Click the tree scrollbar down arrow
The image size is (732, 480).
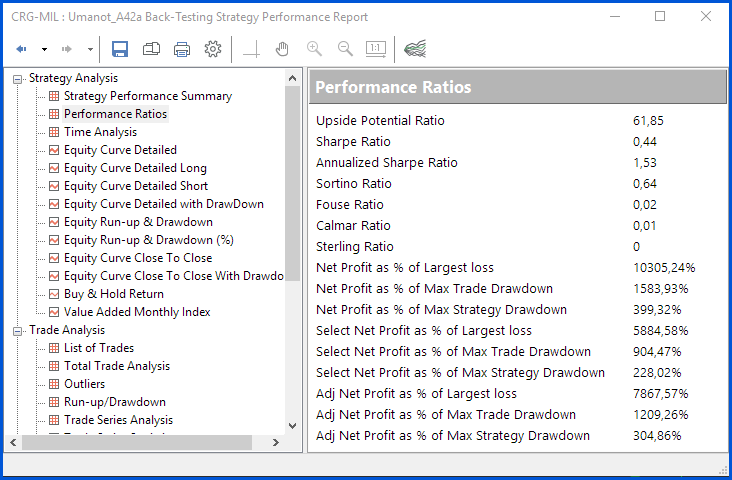pos(293,425)
